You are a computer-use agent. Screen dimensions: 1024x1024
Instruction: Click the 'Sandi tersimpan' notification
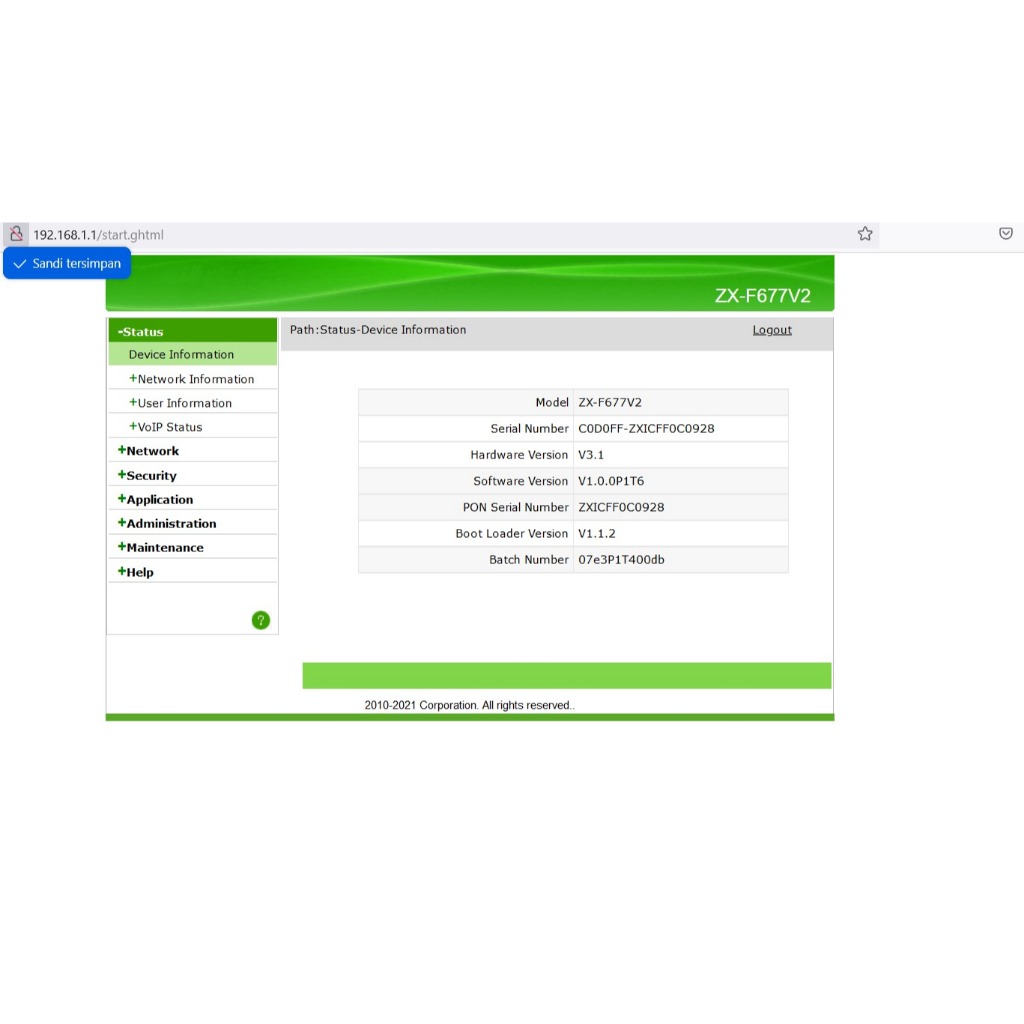pyautogui.click(x=67, y=264)
